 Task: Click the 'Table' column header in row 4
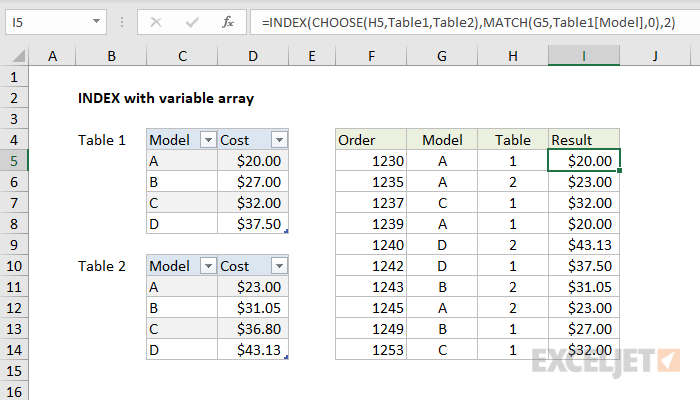click(x=513, y=140)
